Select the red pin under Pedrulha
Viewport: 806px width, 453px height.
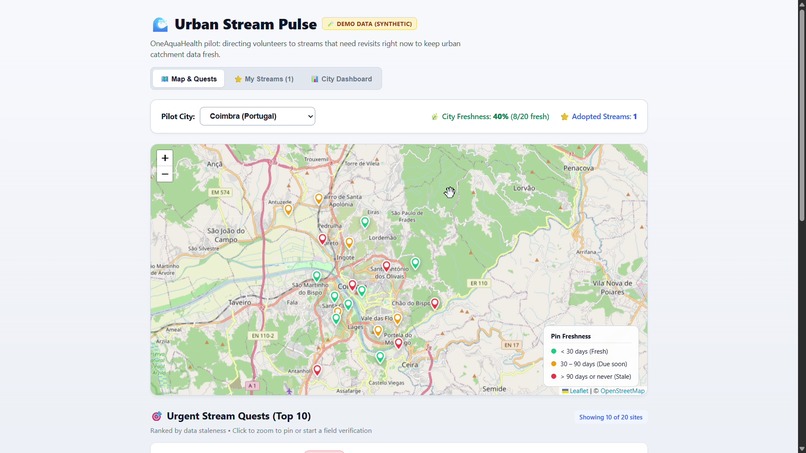(x=322, y=239)
